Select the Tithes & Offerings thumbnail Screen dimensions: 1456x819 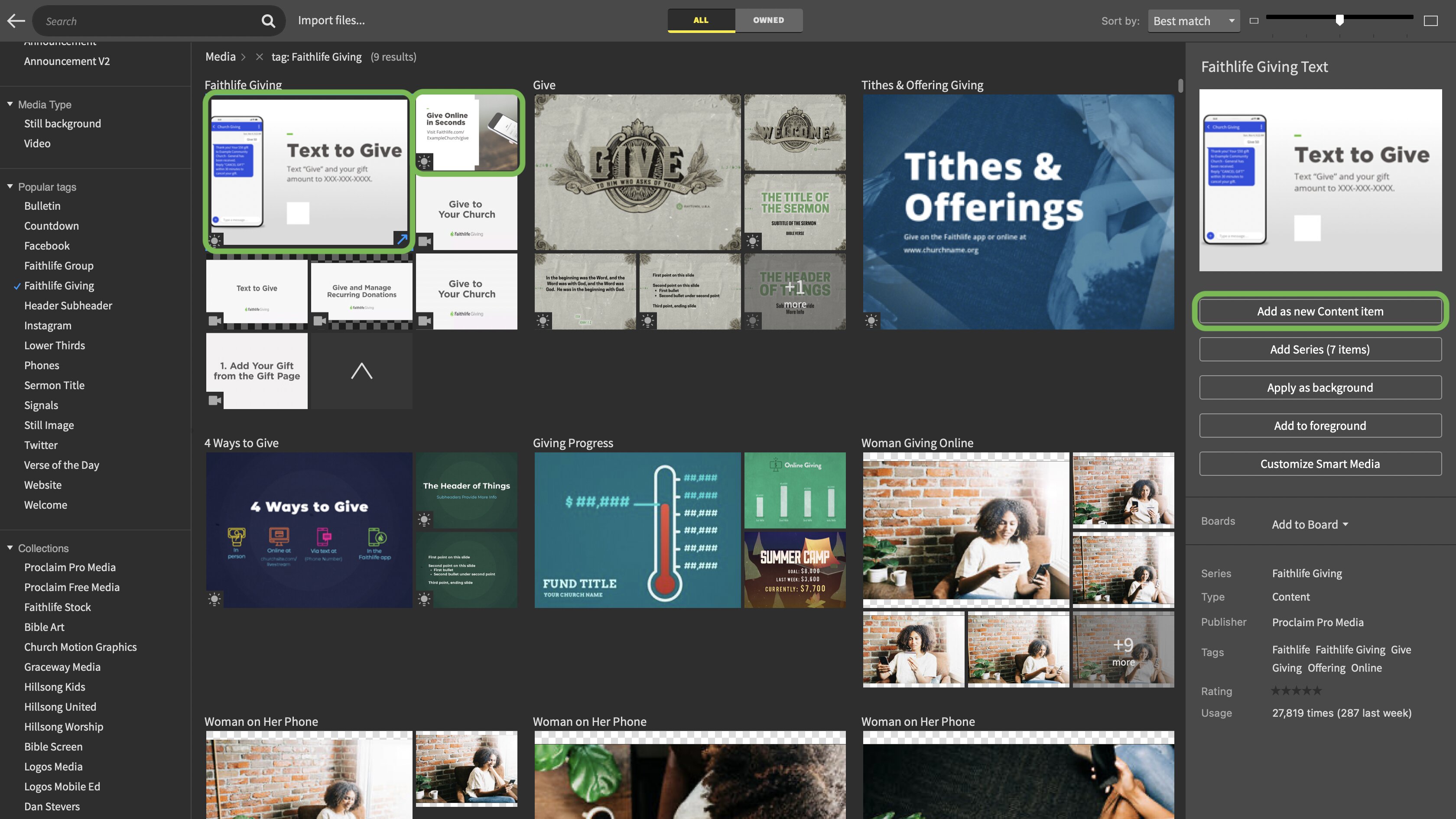(x=1018, y=211)
